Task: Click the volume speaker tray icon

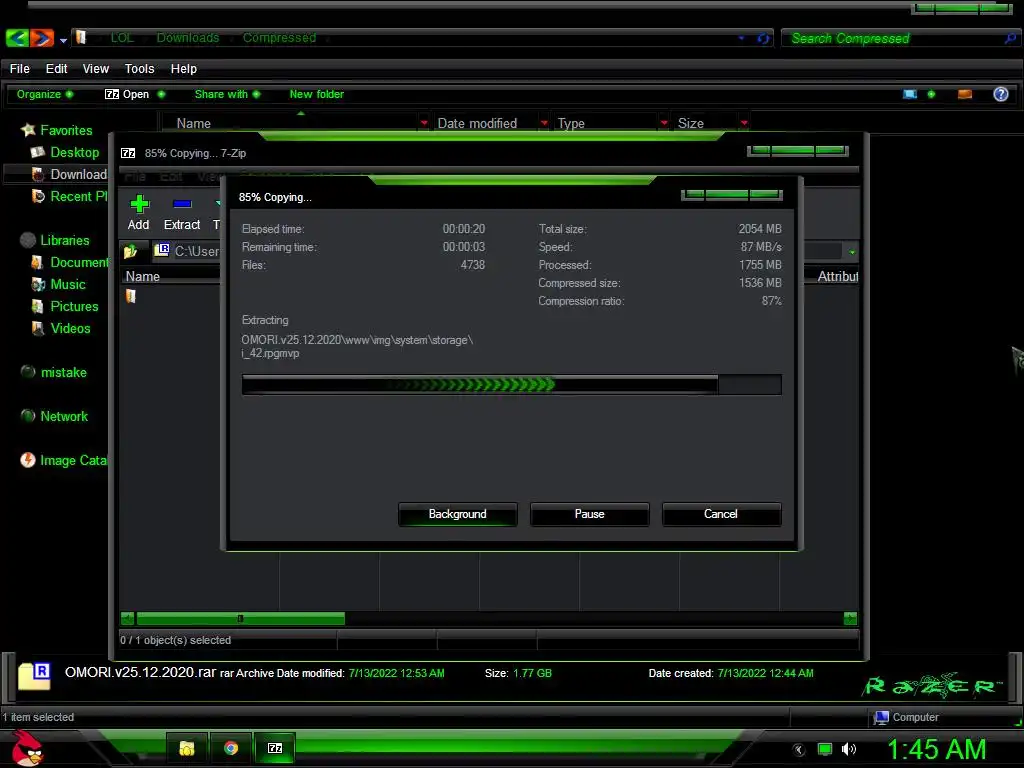Action: coord(848,749)
